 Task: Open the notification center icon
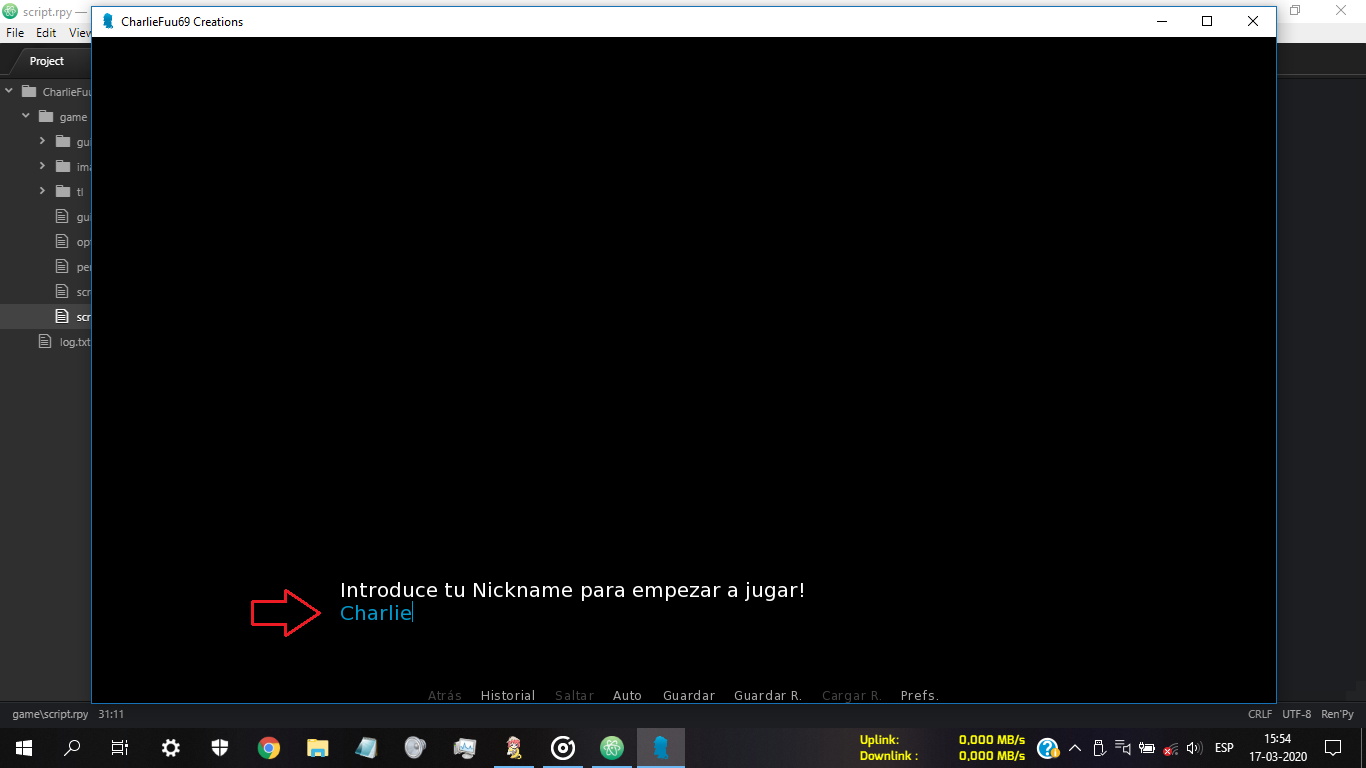1332,748
